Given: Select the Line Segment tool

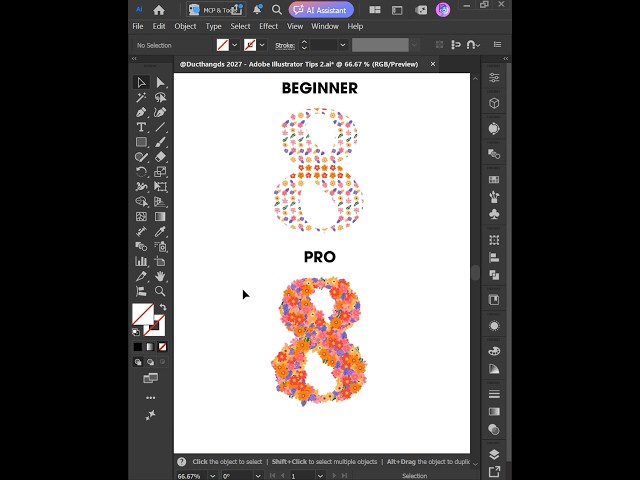Looking at the screenshot, I should (160, 127).
